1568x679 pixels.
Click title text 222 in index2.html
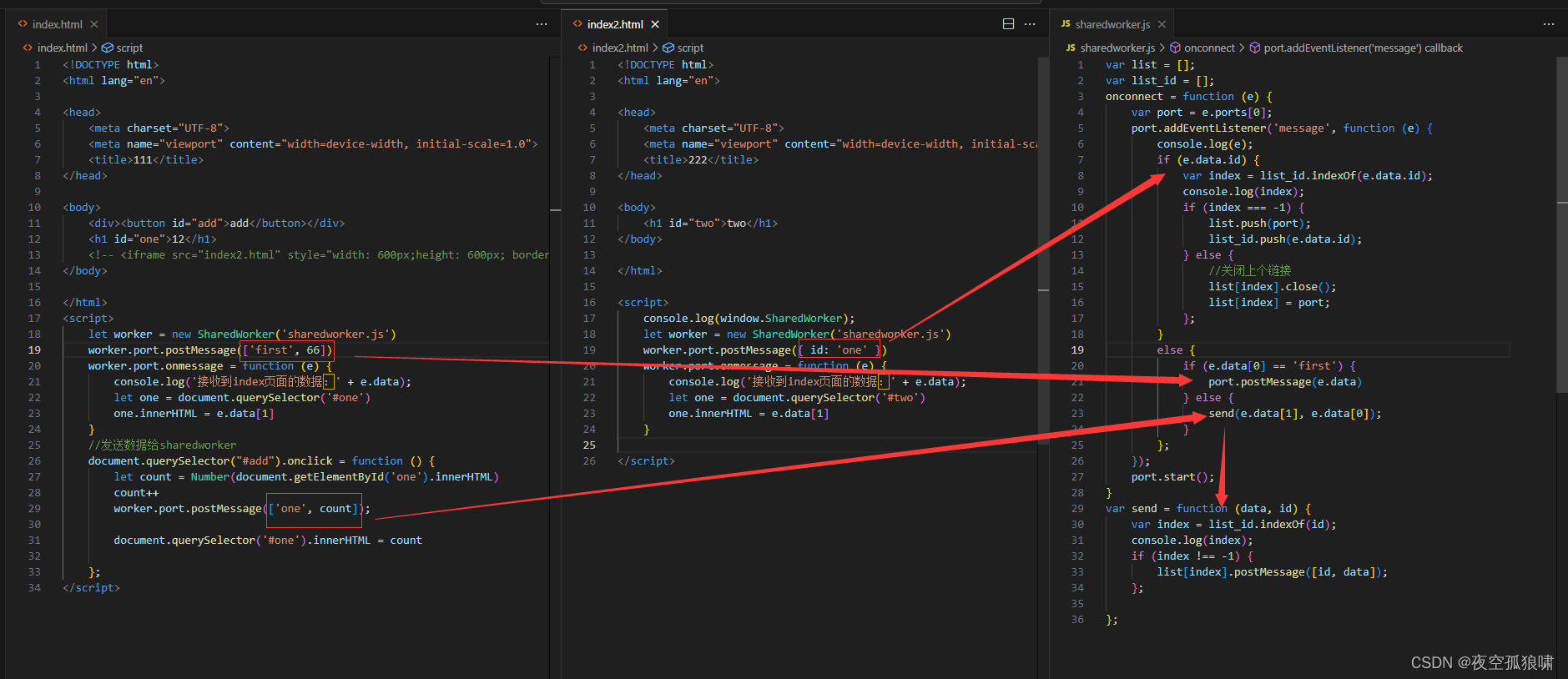pyautogui.click(x=698, y=159)
